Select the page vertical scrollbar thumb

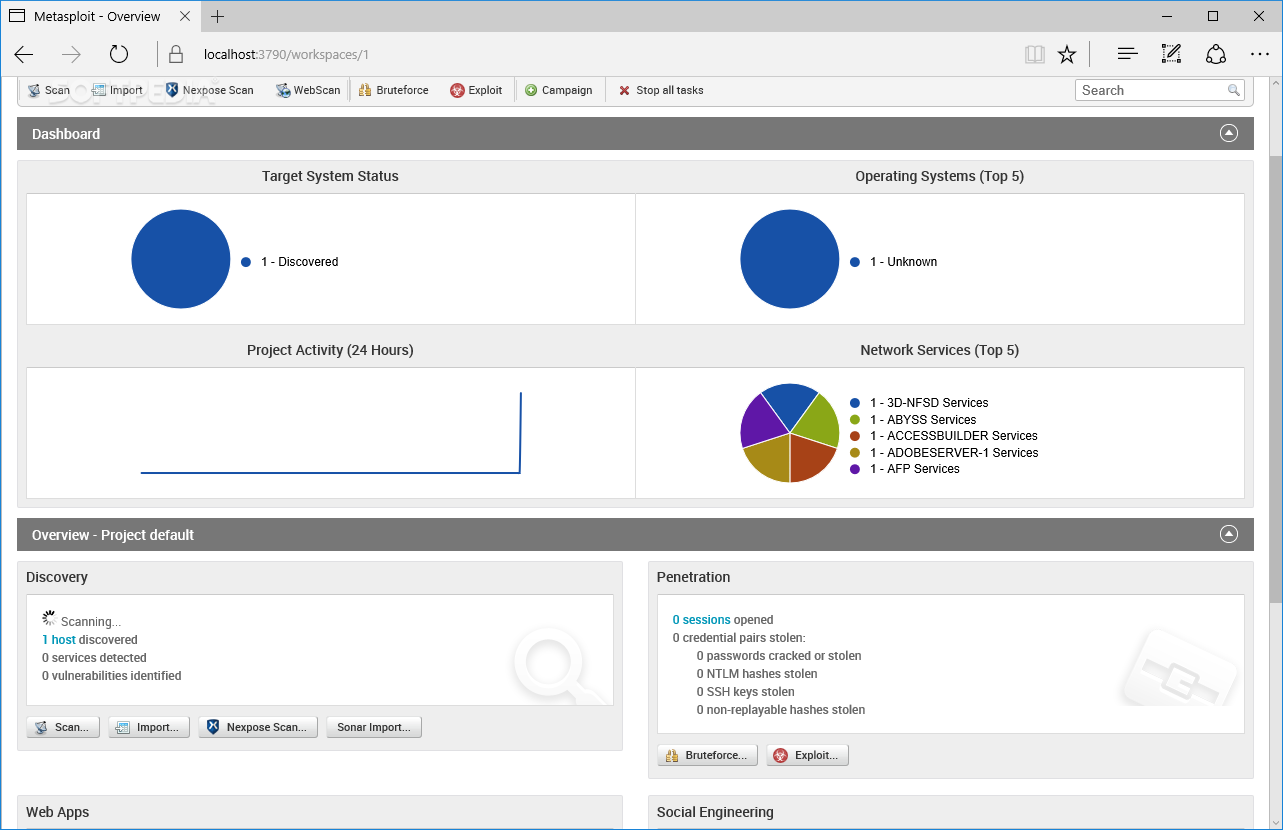1275,379
